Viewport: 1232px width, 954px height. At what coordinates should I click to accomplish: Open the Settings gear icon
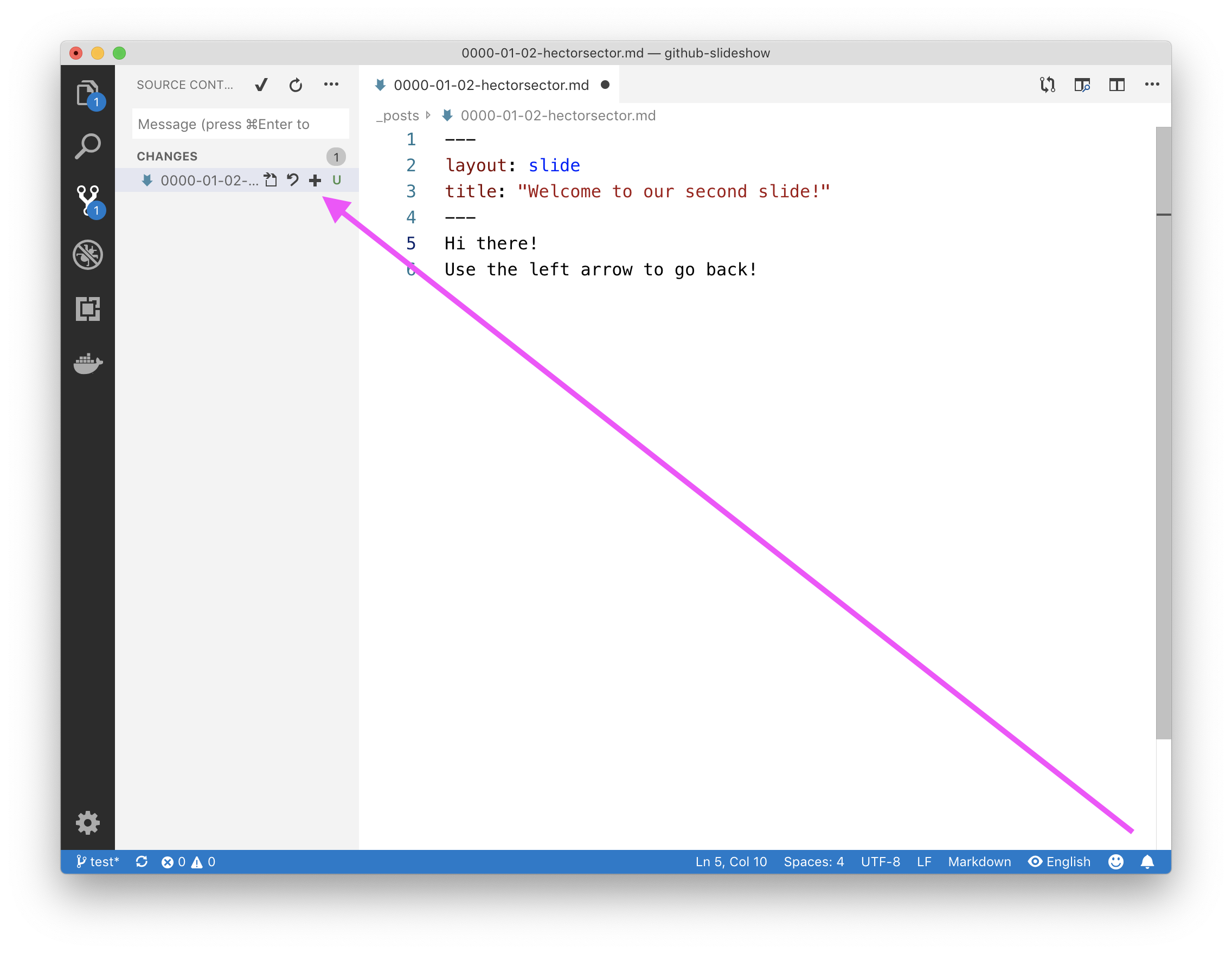[x=88, y=822]
